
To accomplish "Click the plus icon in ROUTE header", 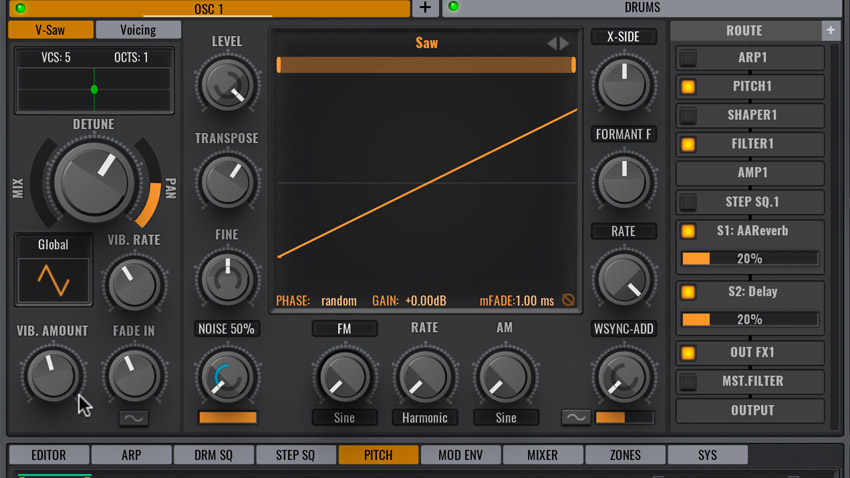I will (830, 31).
